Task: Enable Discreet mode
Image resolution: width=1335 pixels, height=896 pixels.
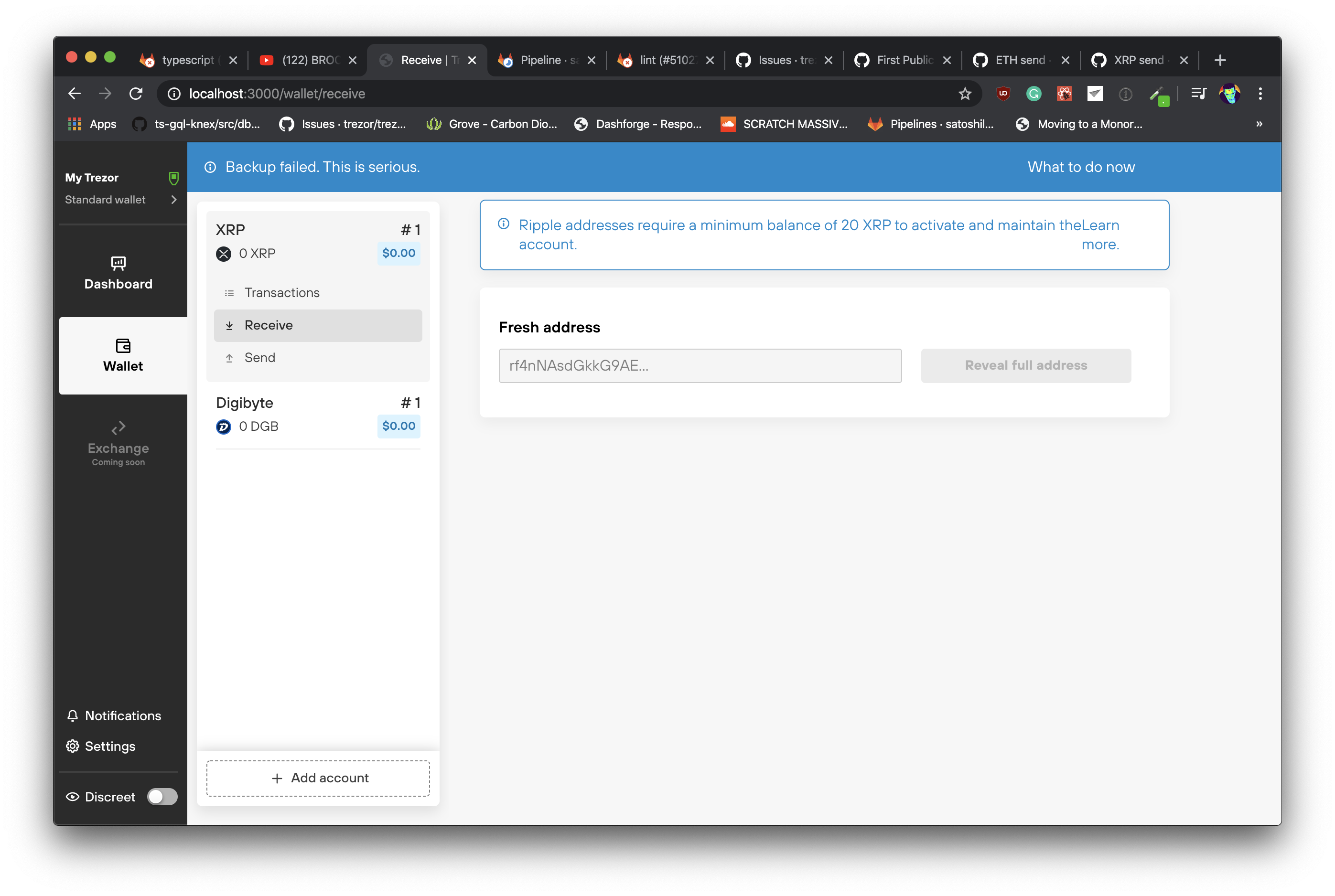Action: click(x=162, y=797)
